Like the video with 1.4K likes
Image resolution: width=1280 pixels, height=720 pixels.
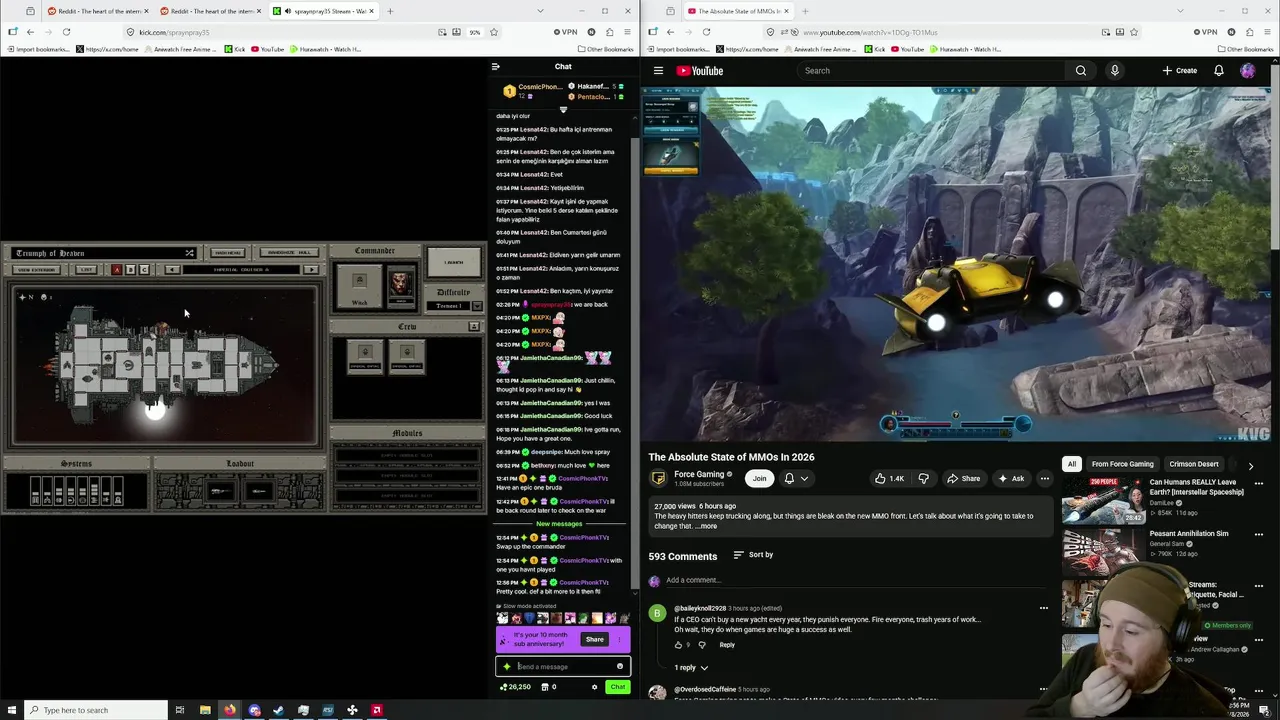tap(888, 478)
